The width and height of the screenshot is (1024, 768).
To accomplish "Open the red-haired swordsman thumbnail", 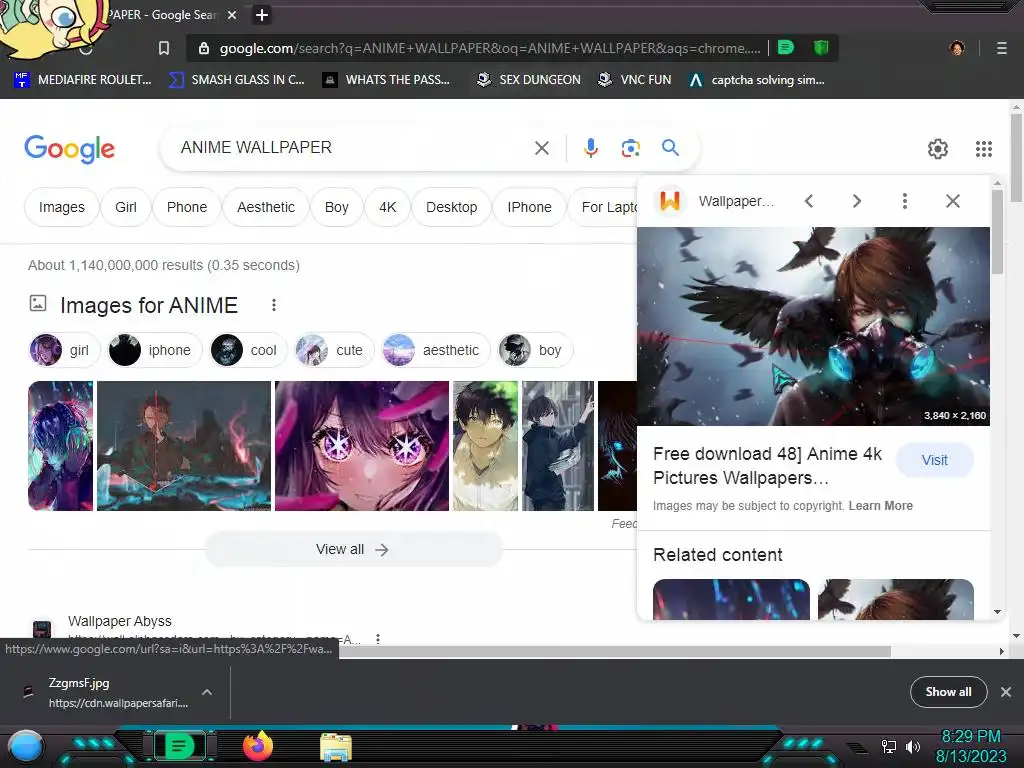I will click(x=184, y=446).
